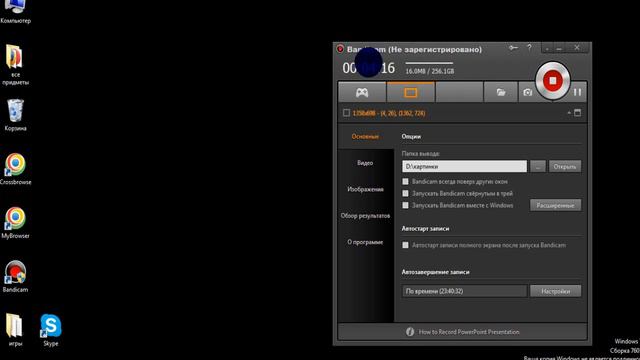Select the game recording mode gamepad icon
Image resolution: width=640 pixels, height=360 pixels.
pyautogui.click(x=362, y=93)
